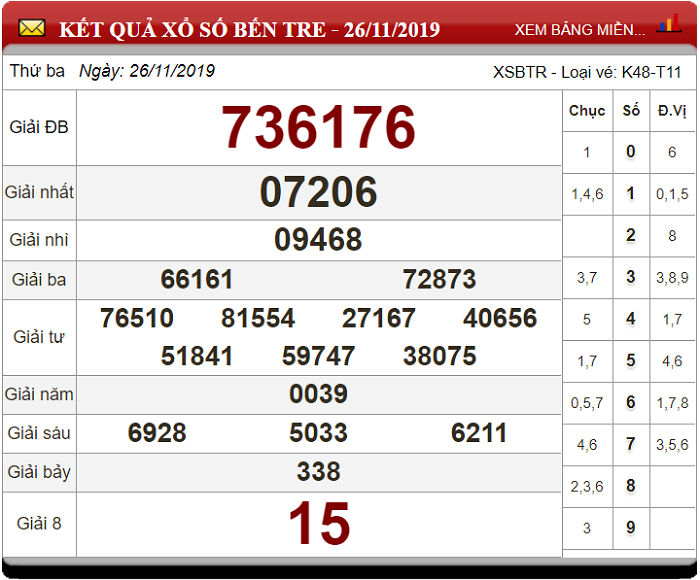
Task: Click digit 0 in the Số column
Action: [630, 151]
